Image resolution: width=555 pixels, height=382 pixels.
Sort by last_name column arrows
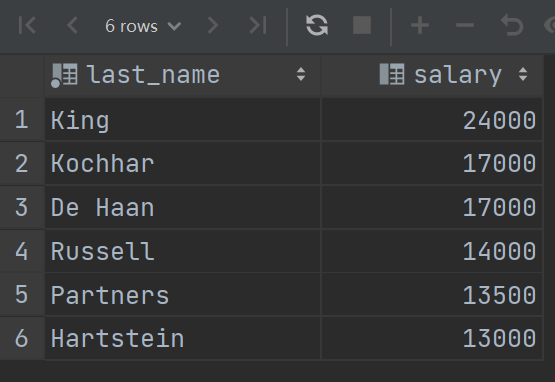click(x=301, y=74)
